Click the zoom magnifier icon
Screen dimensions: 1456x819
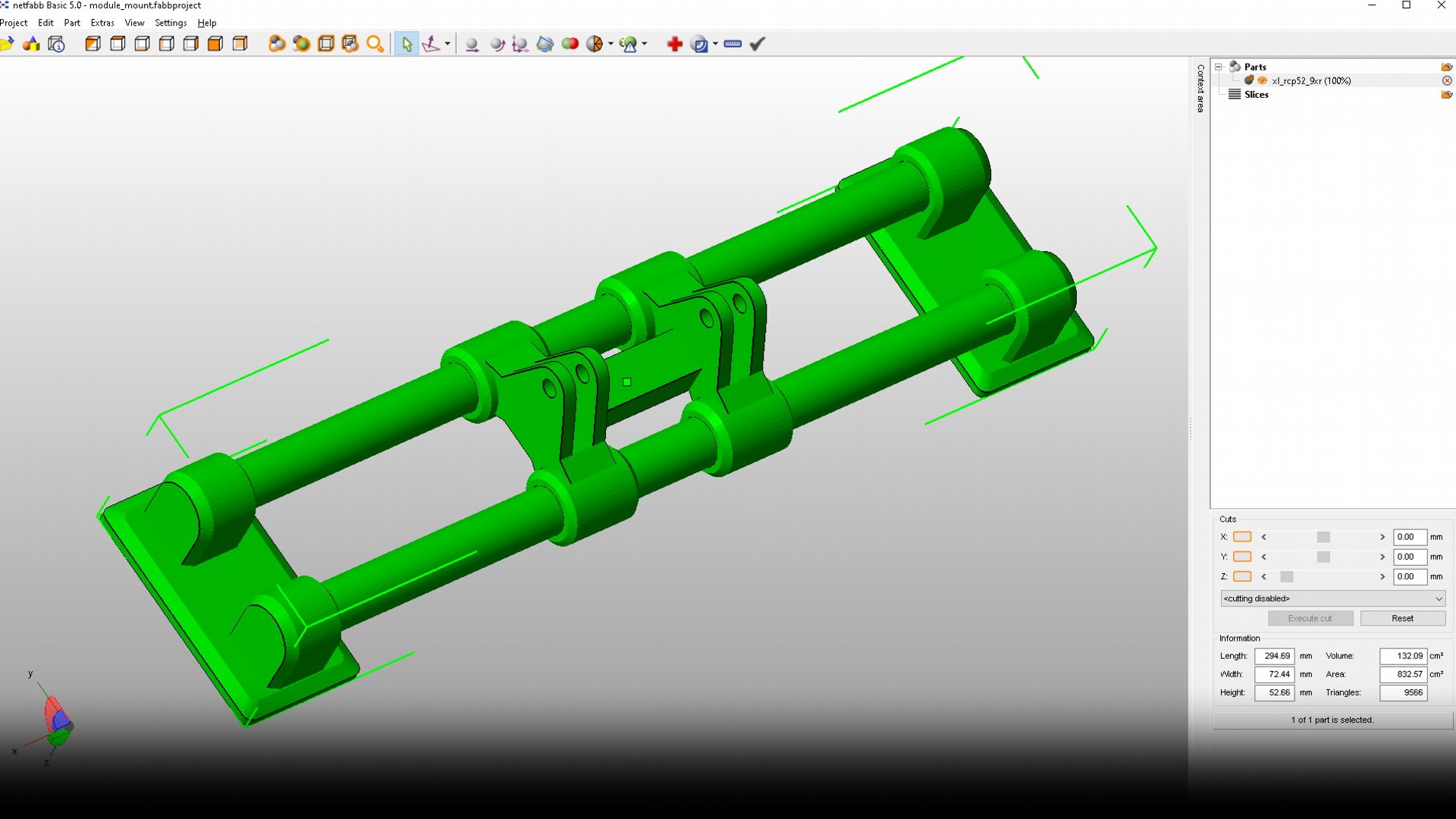point(375,44)
